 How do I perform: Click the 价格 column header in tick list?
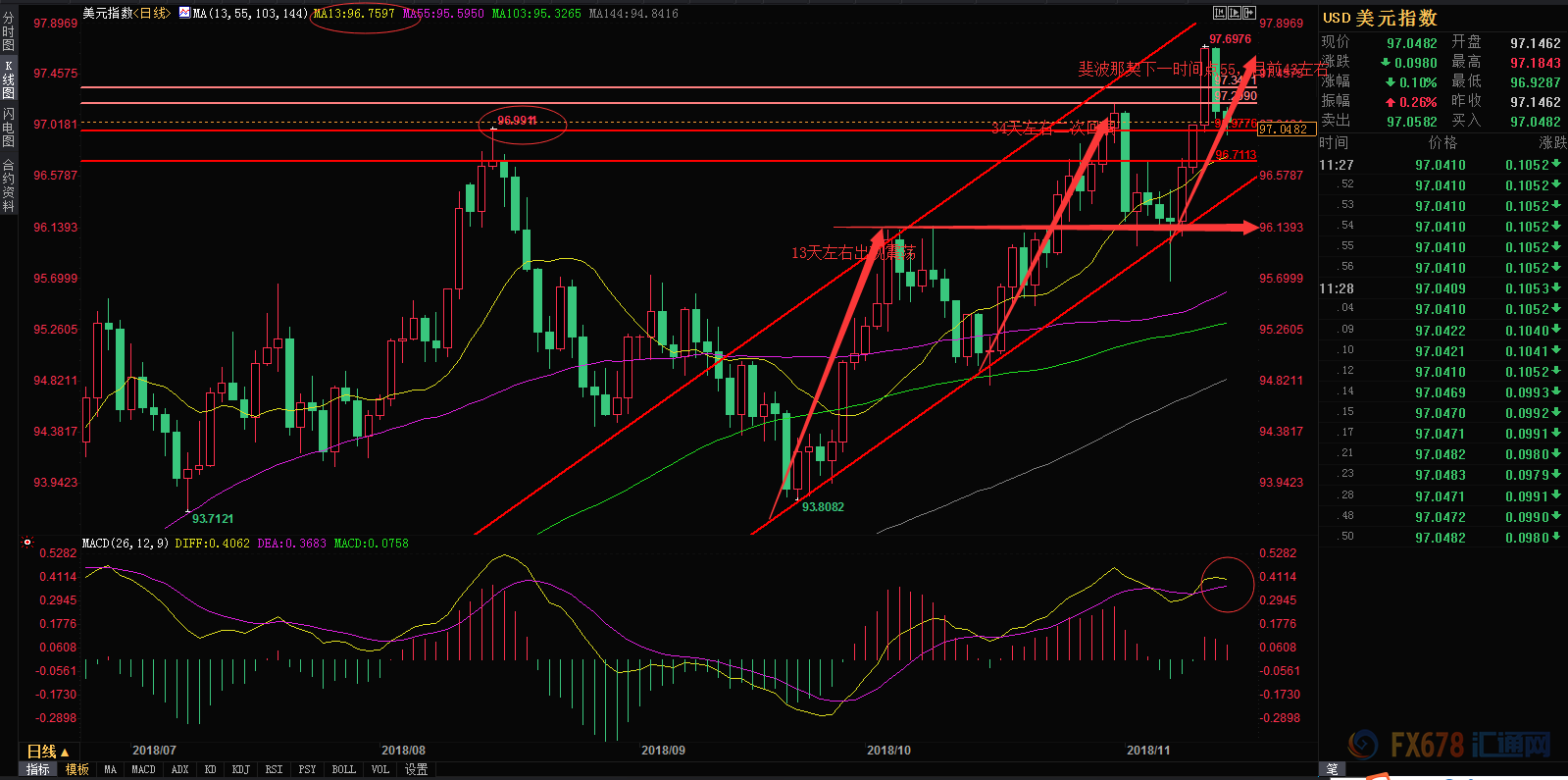1442,143
